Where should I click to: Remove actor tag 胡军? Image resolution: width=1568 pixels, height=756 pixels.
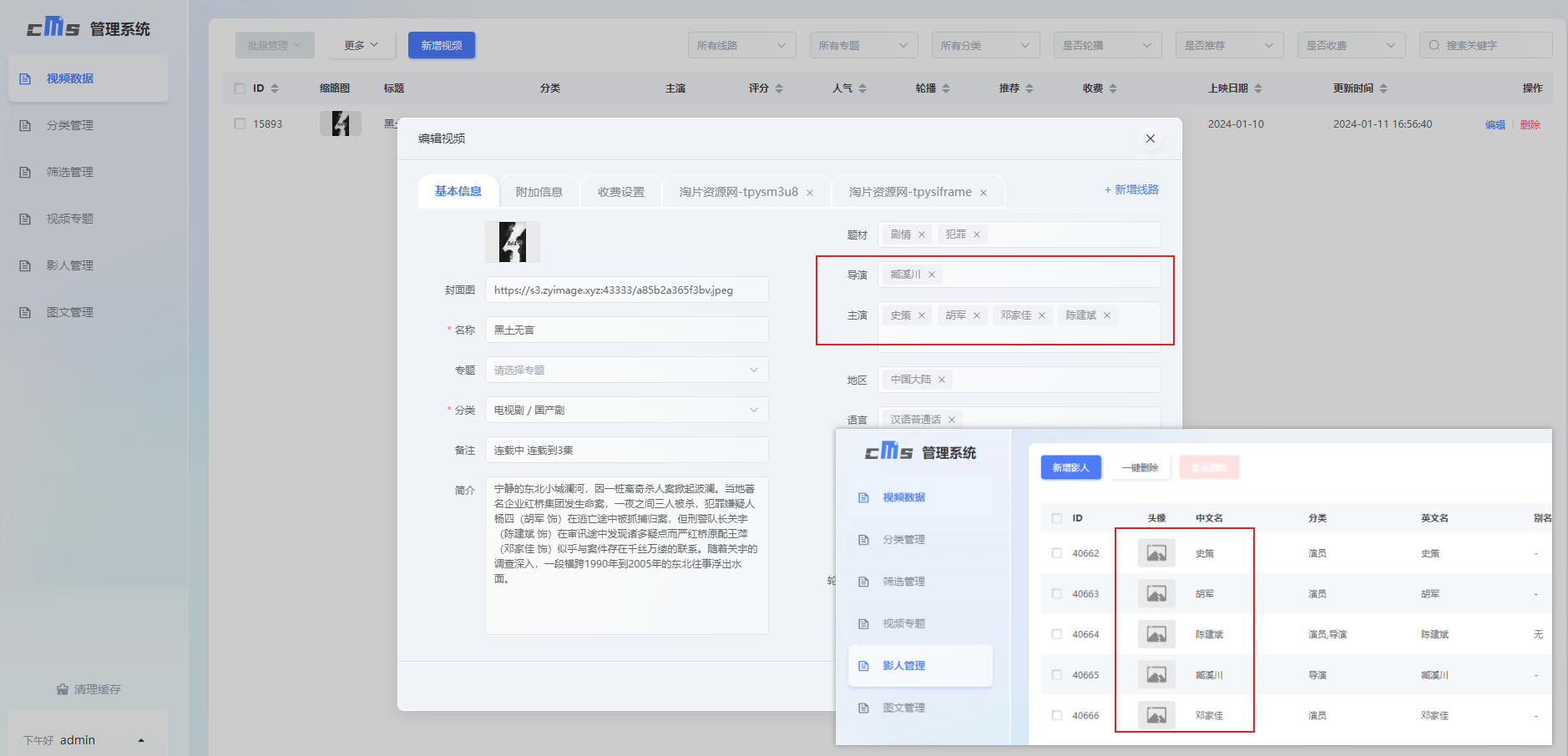click(x=977, y=315)
